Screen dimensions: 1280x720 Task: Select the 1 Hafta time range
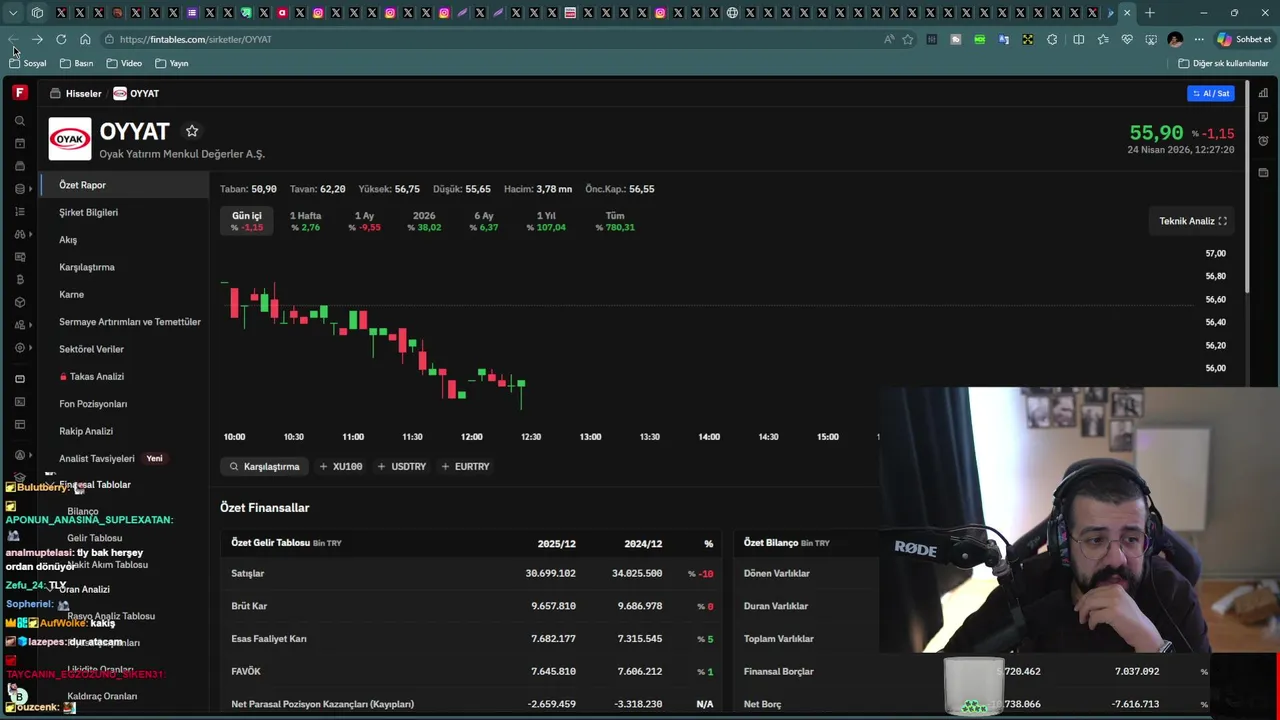[x=305, y=221]
